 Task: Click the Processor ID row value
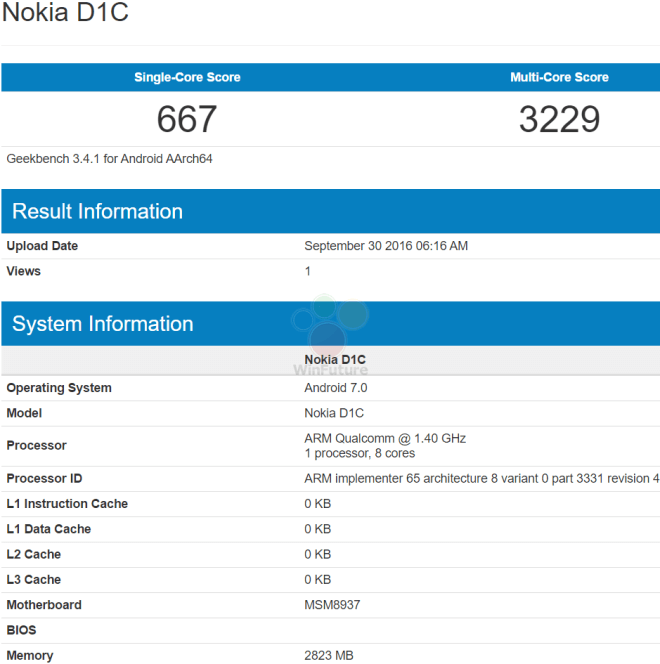point(481,478)
